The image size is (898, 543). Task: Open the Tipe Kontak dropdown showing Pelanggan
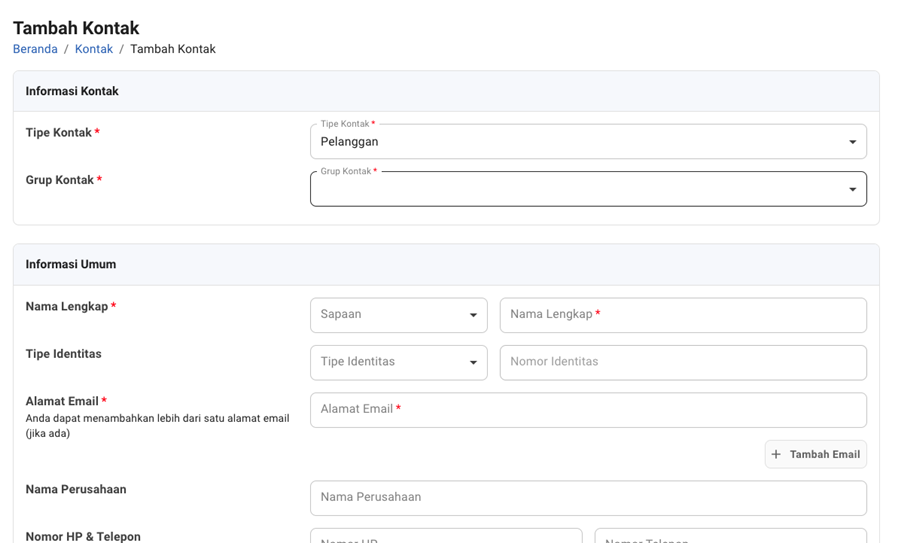point(580,142)
